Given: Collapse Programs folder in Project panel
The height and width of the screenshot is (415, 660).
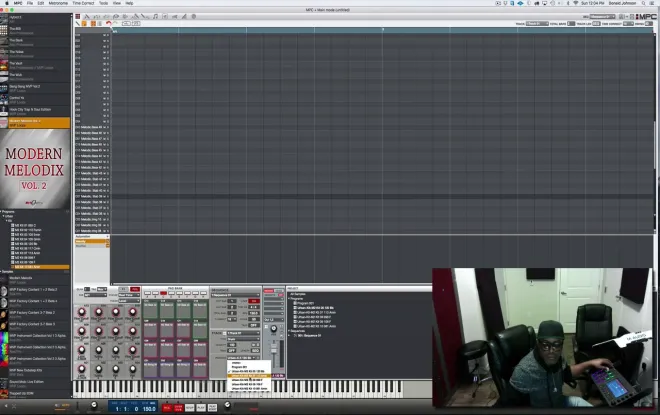Looking at the screenshot, I should (x=289, y=298).
